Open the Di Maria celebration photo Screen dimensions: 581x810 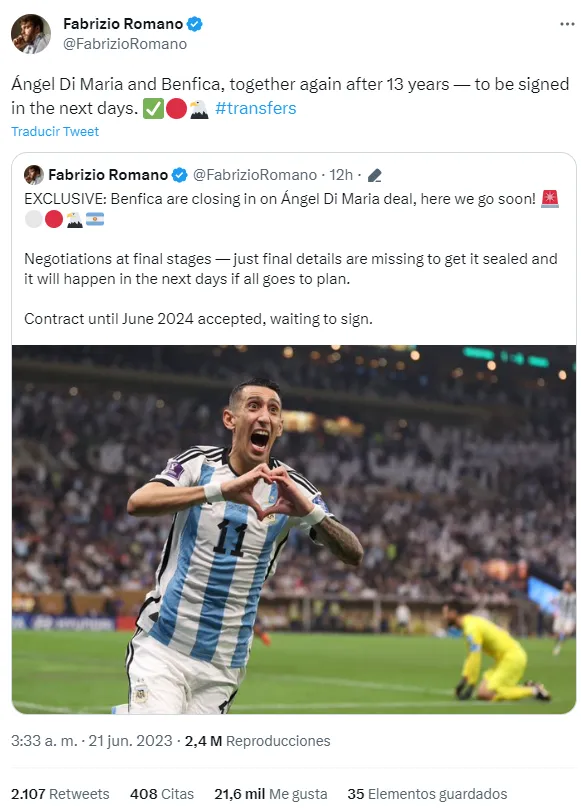tap(293, 529)
